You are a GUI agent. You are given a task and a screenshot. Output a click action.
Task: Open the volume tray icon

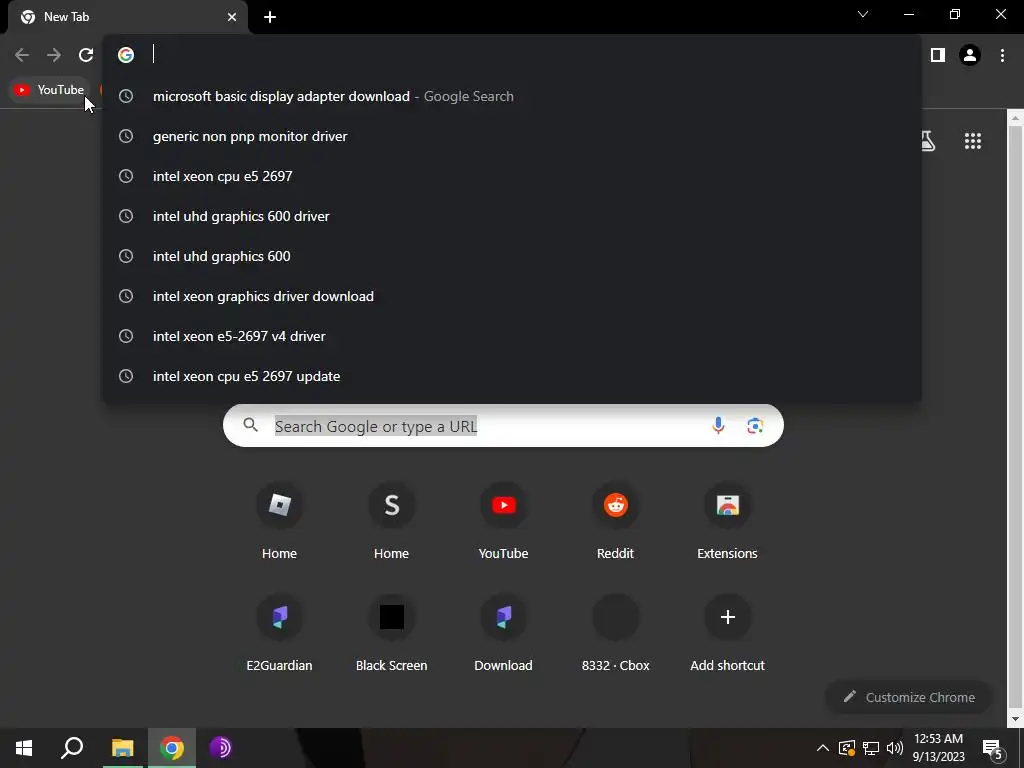coord(895,748)
